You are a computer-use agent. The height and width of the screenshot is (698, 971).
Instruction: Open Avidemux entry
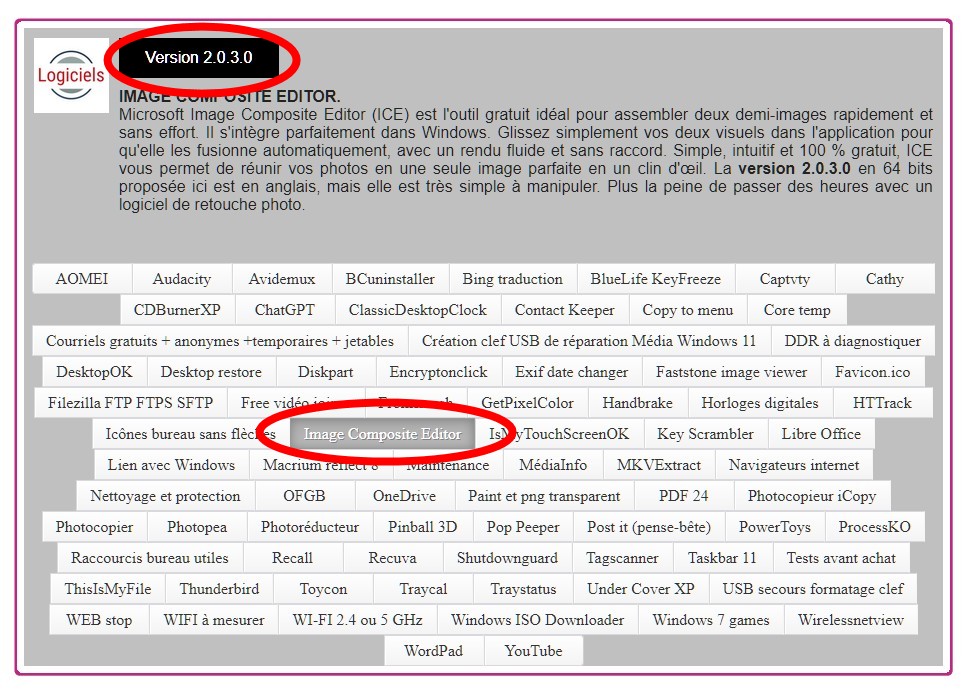(282, 279)
